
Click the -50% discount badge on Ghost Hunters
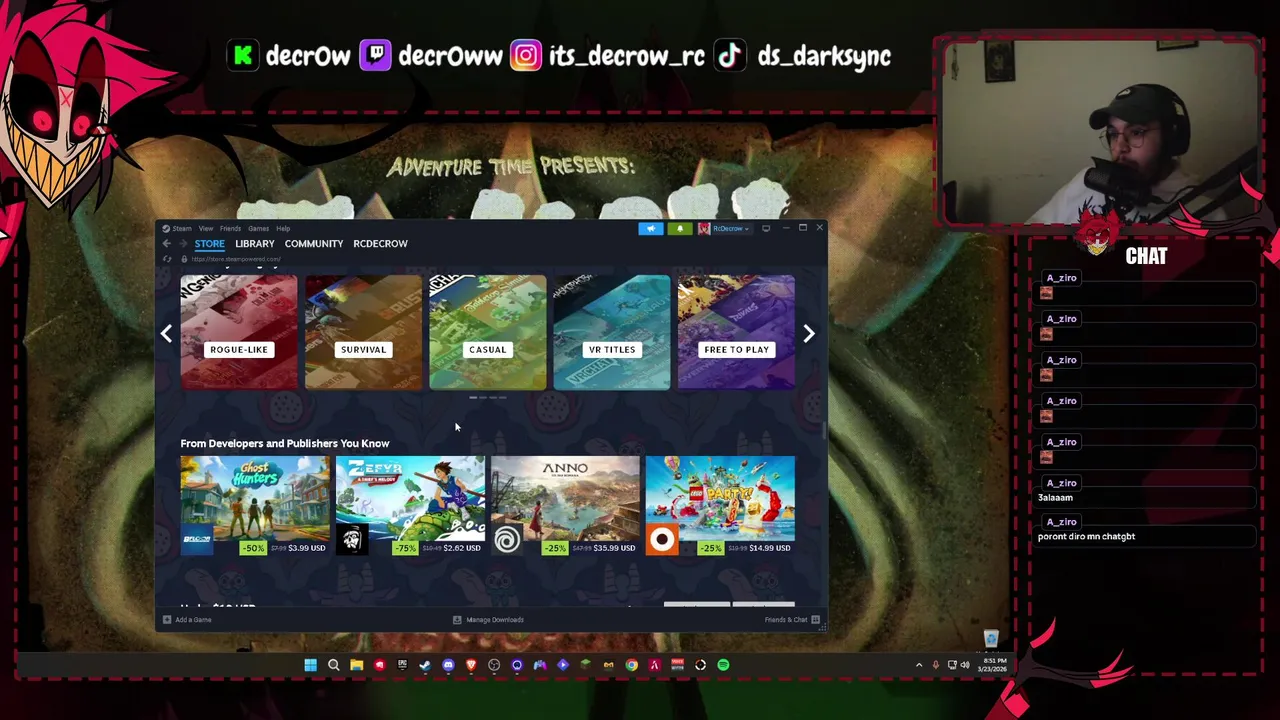(x=253, y=548)
